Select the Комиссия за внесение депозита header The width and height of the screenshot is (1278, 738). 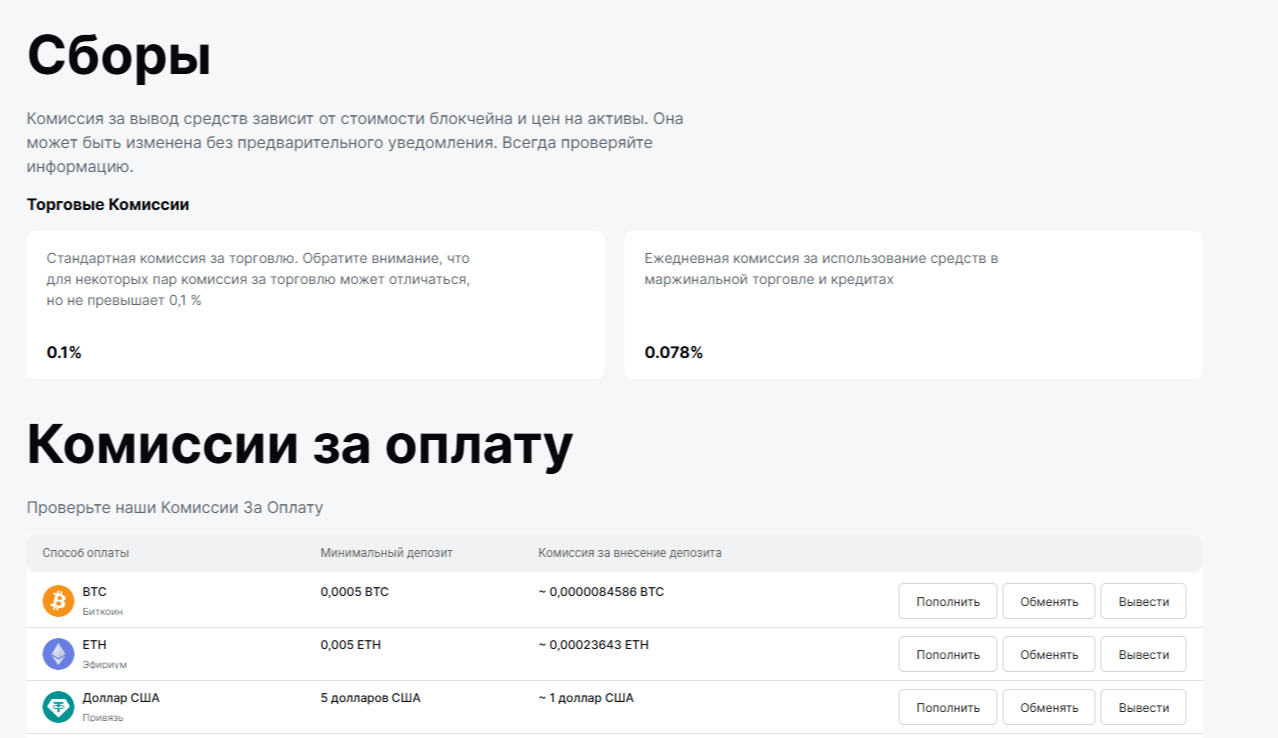point(630,553)
